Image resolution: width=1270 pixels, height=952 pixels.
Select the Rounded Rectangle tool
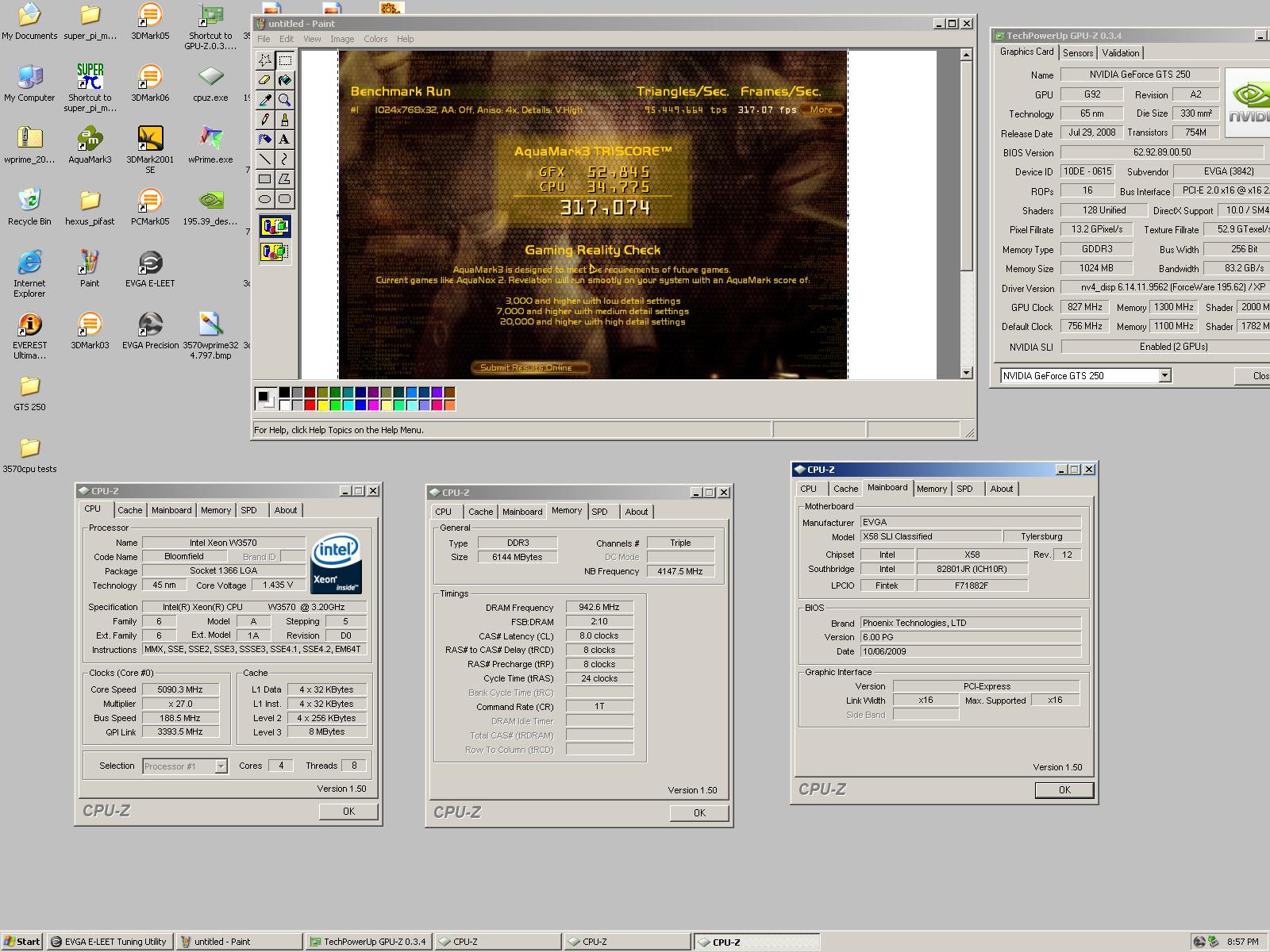pos(285,199)
